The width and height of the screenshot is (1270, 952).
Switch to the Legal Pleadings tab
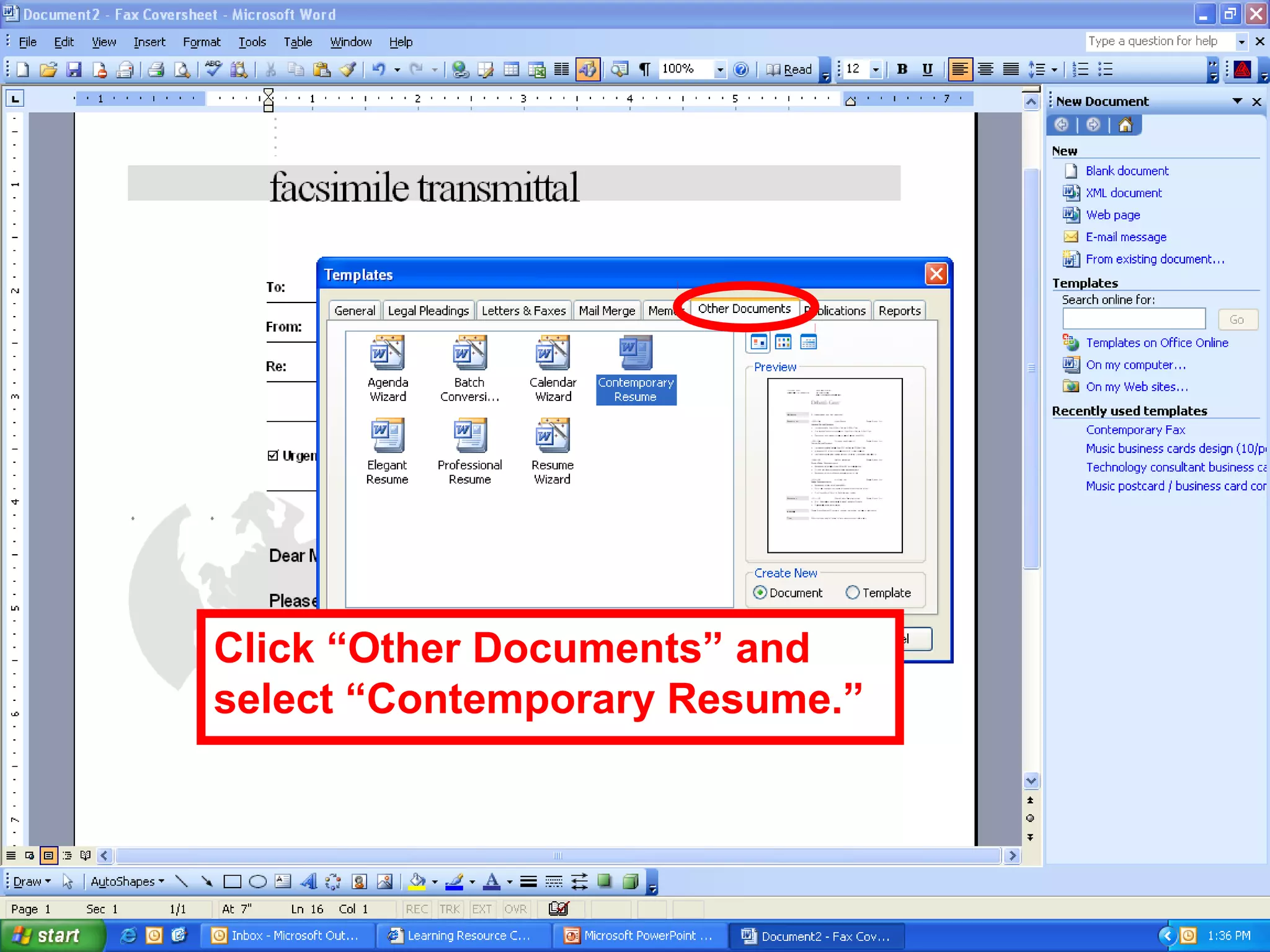pyautogui.click(x=429, y=311)
